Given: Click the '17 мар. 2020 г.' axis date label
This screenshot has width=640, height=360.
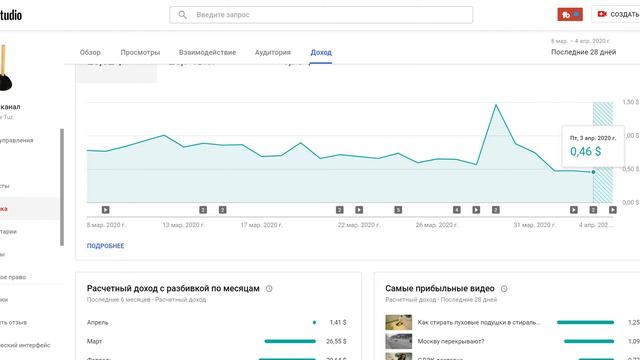Looking at the screenshot, I should point(261,225).
